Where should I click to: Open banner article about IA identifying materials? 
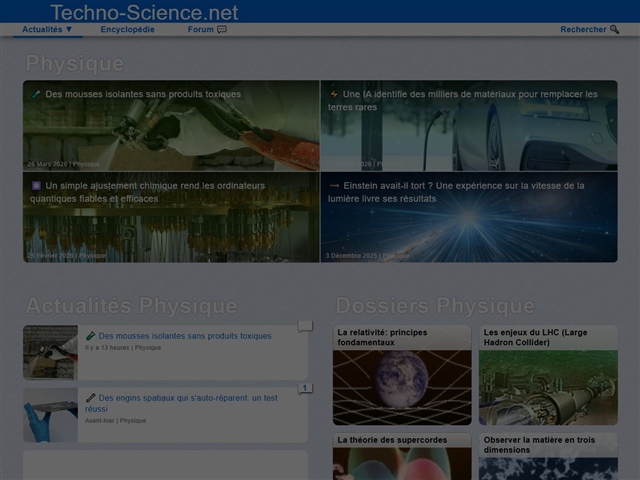pyautogui.click(x=469, y=125)
